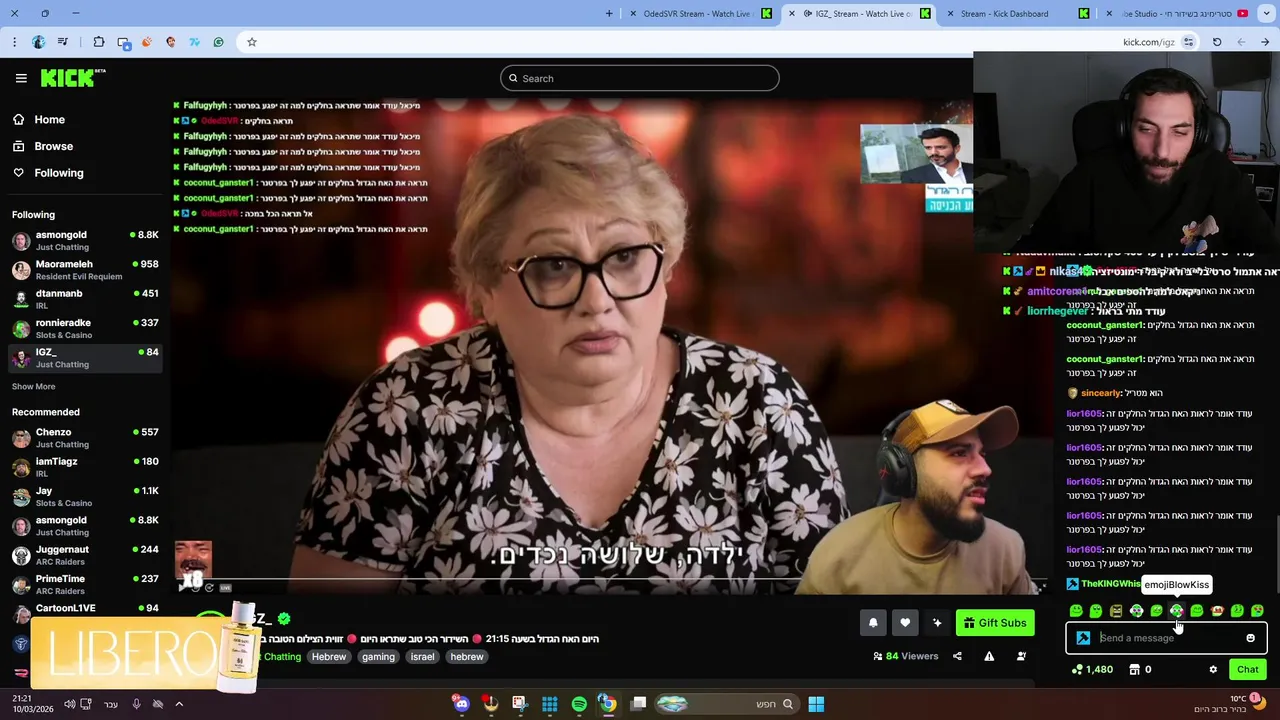The height and width of the screenshot is (720, 1280).
Task: Reload the page in browser toolbar
Action: tap(1217, 42)
